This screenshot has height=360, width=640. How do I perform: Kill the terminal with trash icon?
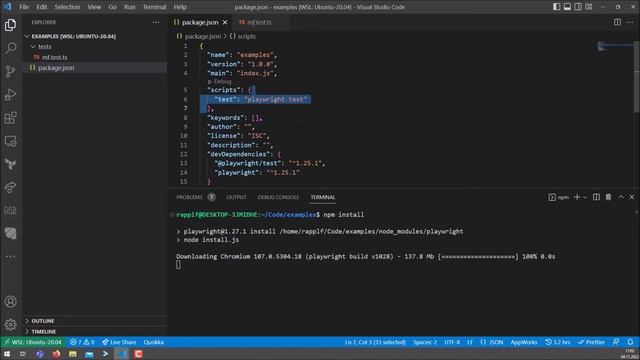tap(609, 197)
